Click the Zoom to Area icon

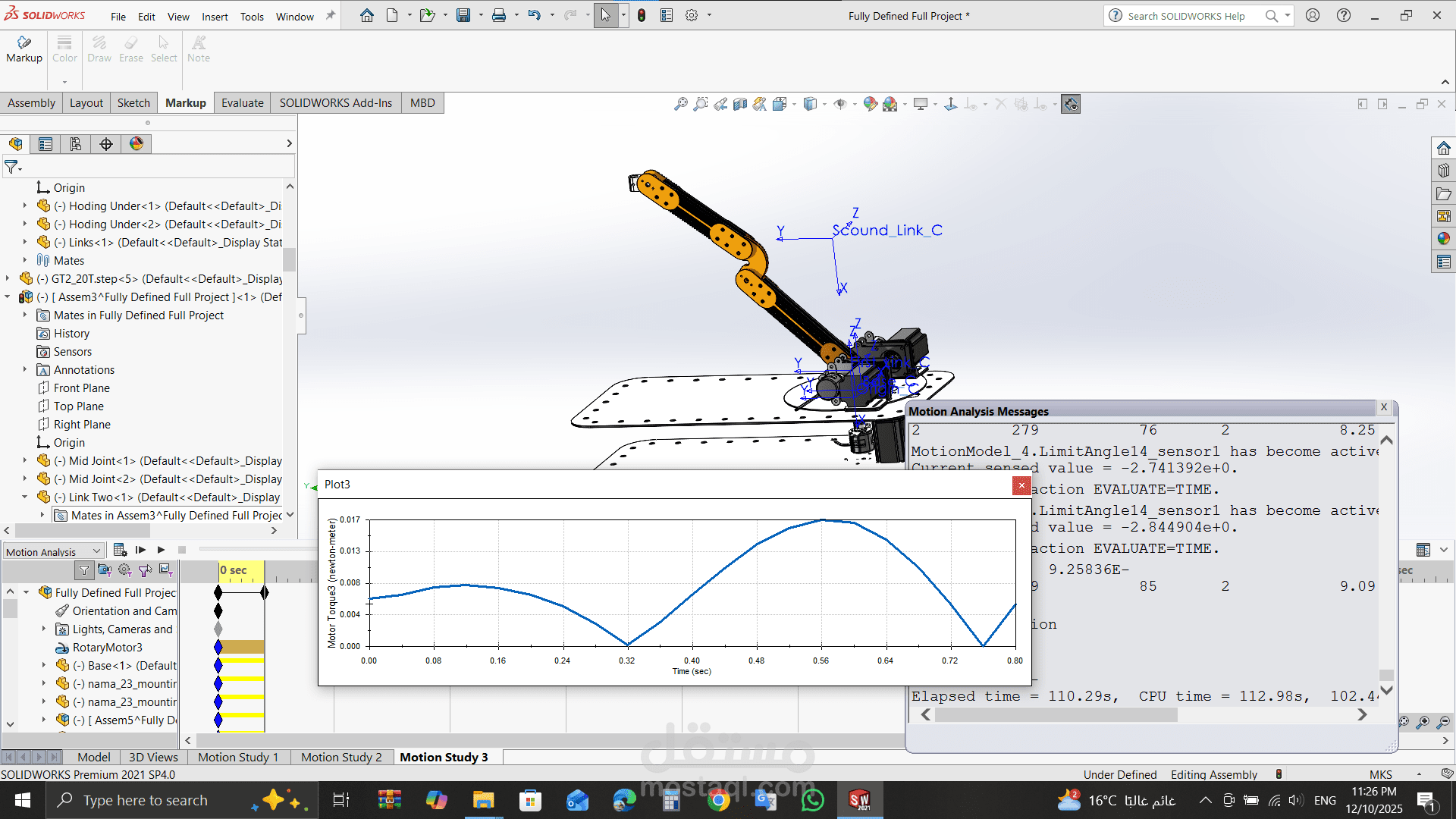[x=701, y=104]
